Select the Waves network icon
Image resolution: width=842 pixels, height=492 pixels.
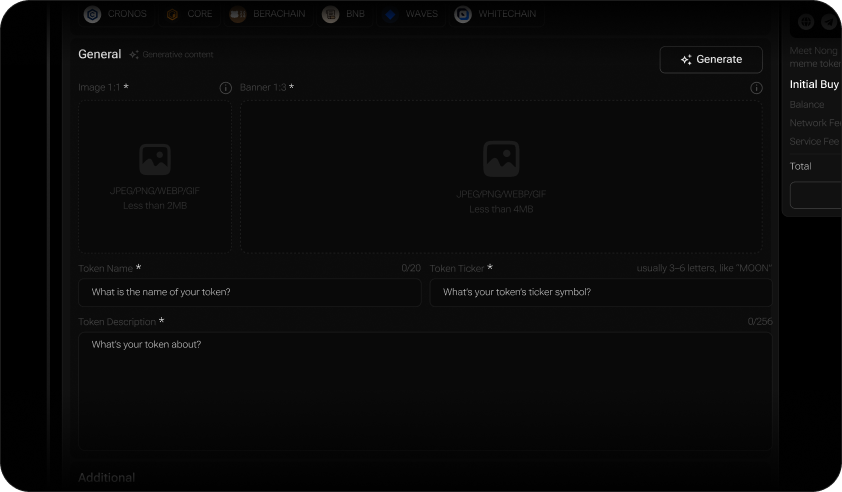pos(390,14)
